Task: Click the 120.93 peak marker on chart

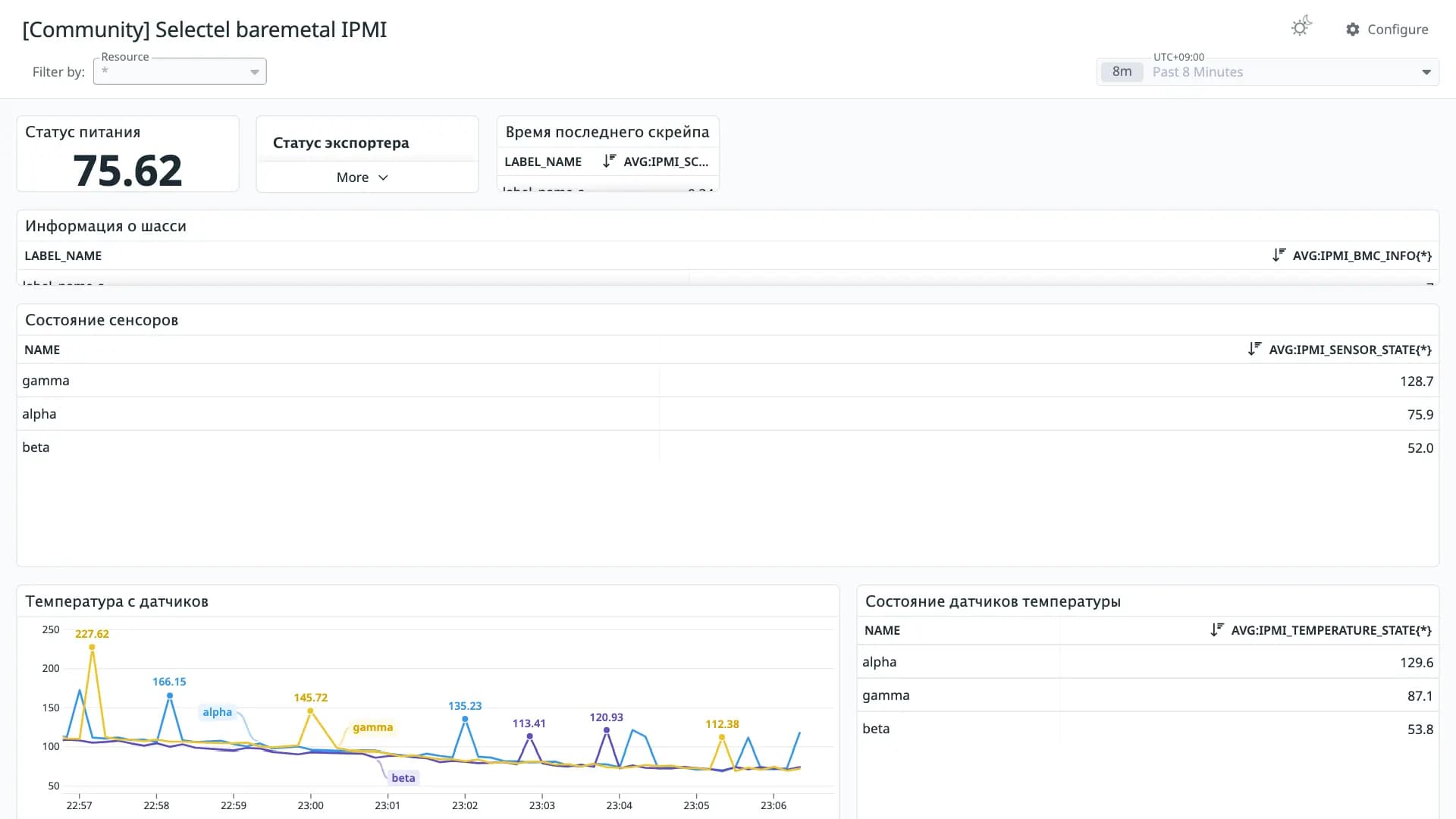Action: point(607,730)
